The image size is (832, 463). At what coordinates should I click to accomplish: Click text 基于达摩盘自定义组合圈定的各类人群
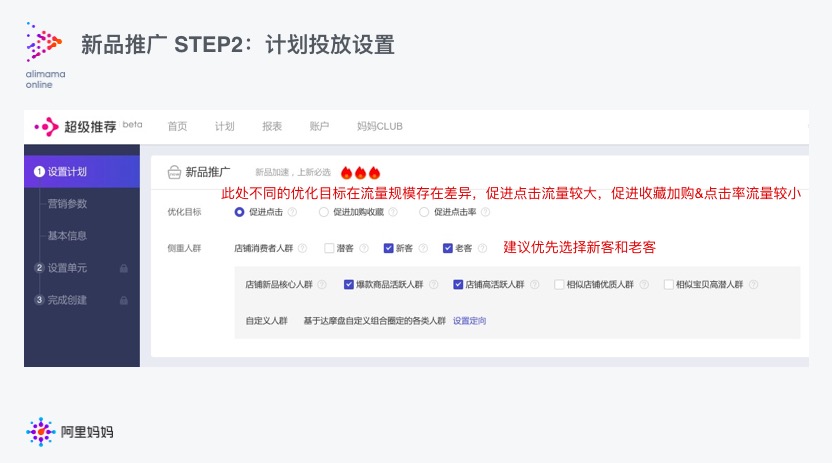click(375, 321)
